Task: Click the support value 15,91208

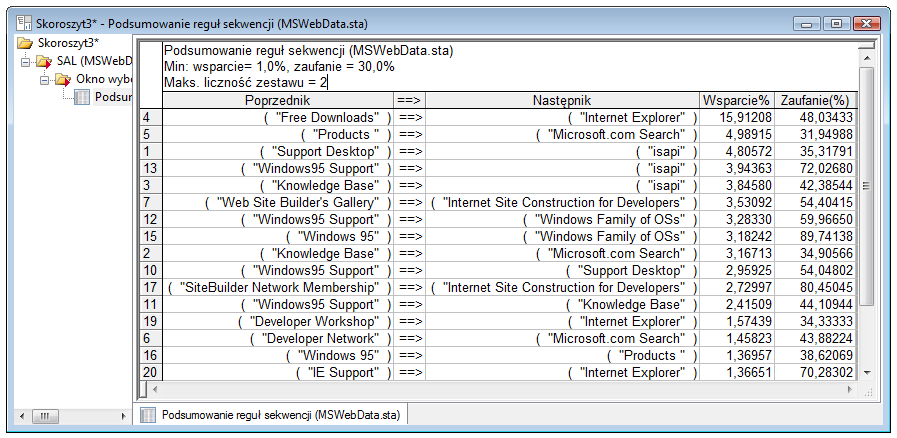Action: (736, 118)
